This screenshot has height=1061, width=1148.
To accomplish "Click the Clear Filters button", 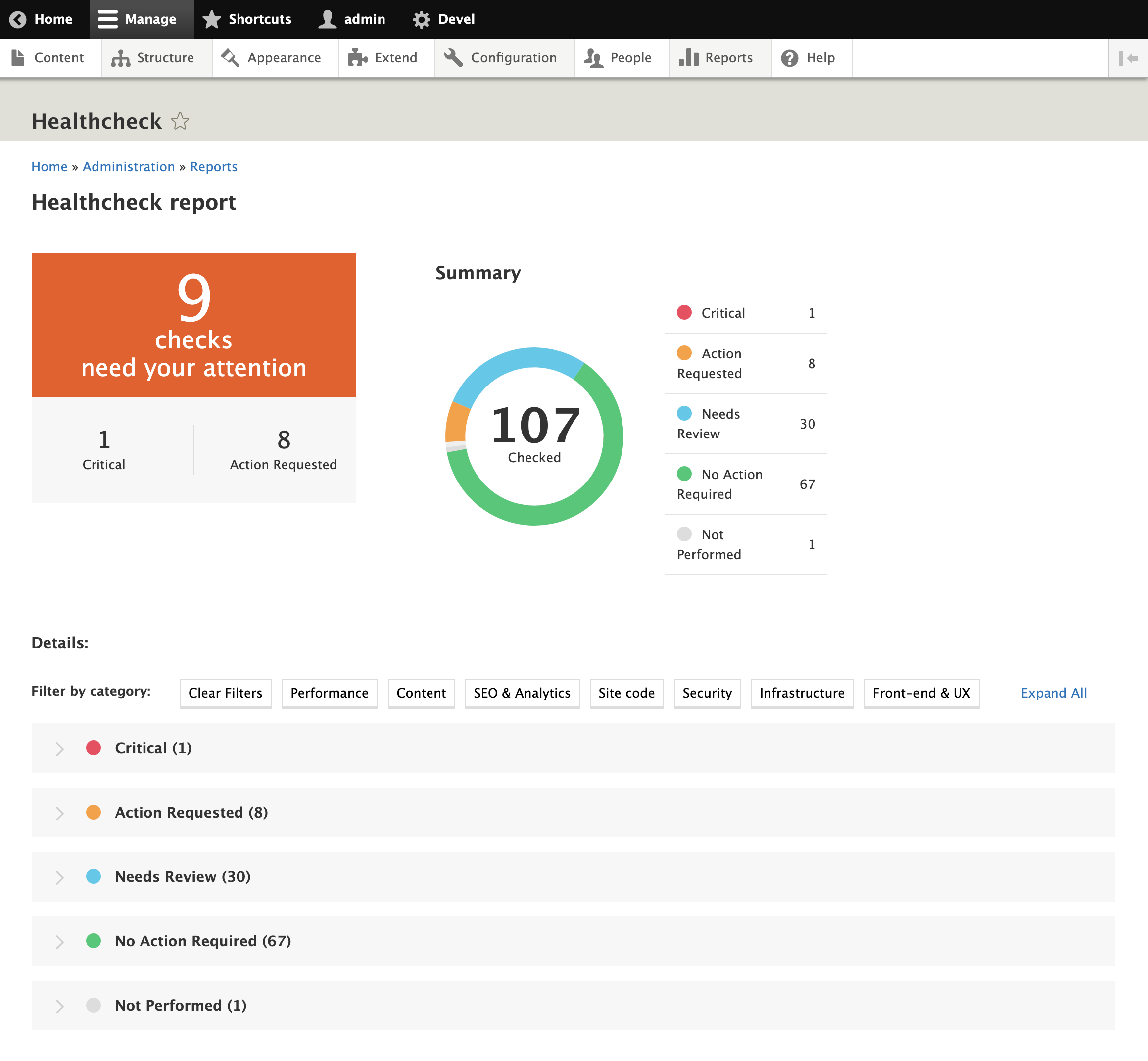I will click(x=226, y=693).
